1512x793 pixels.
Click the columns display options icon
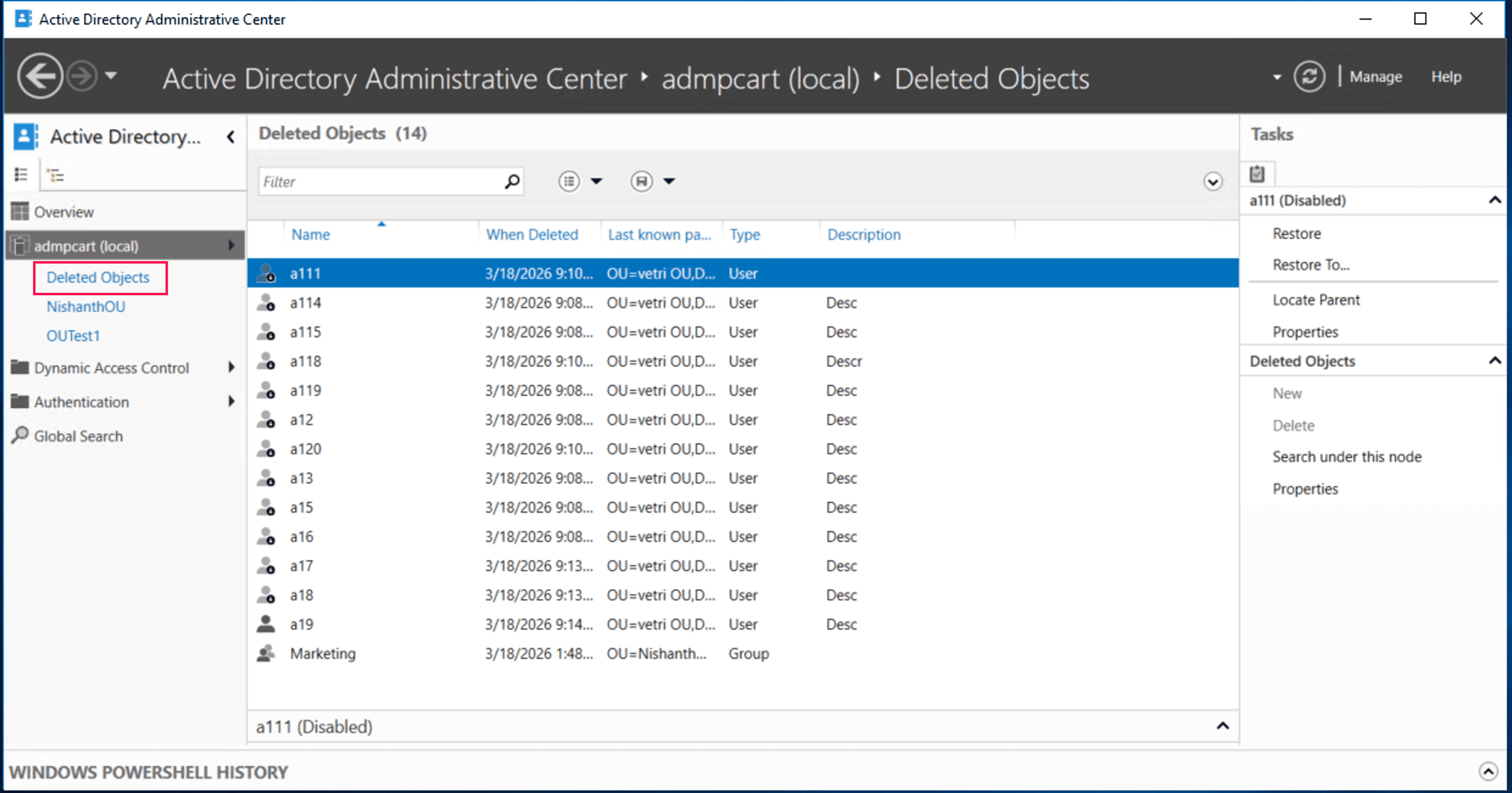point(569,181)
